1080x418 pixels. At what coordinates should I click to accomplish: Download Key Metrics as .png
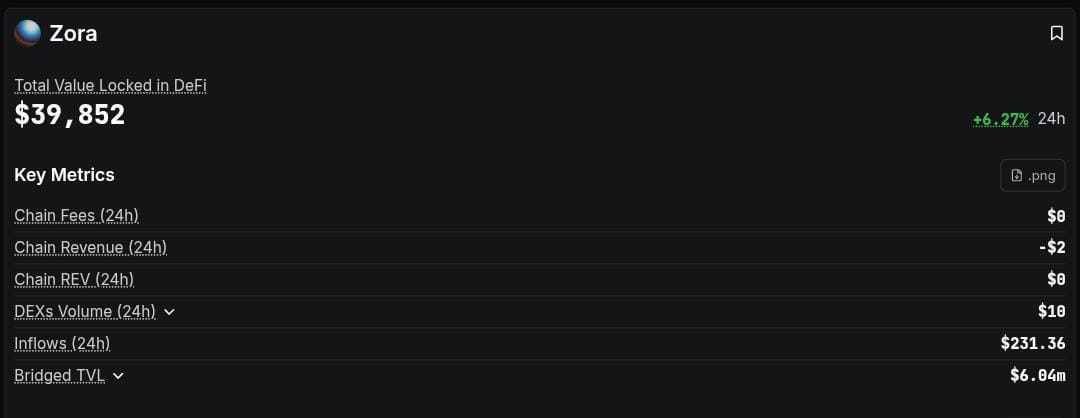(1032, 175)
